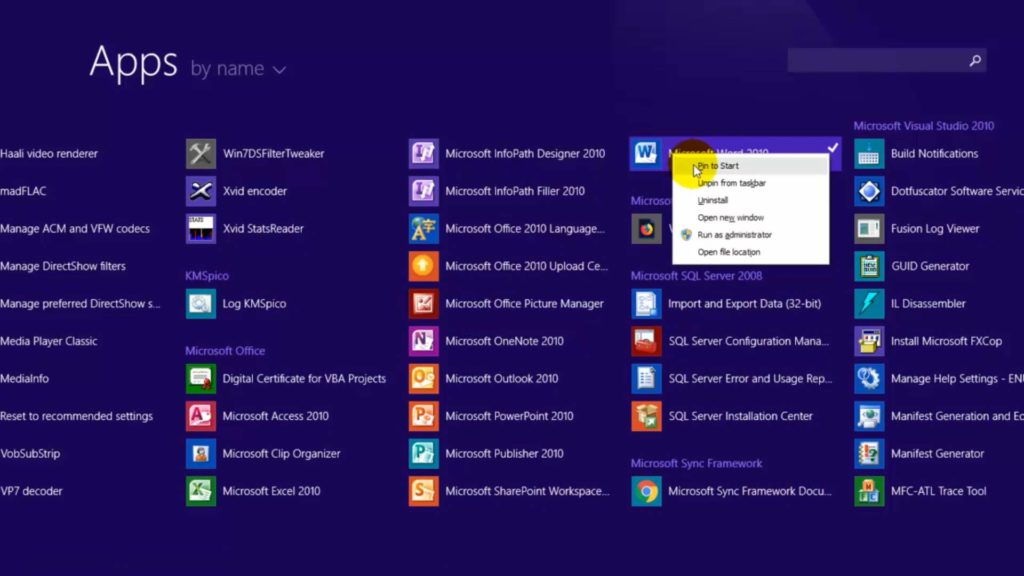Open Manifest Generator icon
Image resolution: width=1024 pixels, height=576 pixels.
click(869, 454)
